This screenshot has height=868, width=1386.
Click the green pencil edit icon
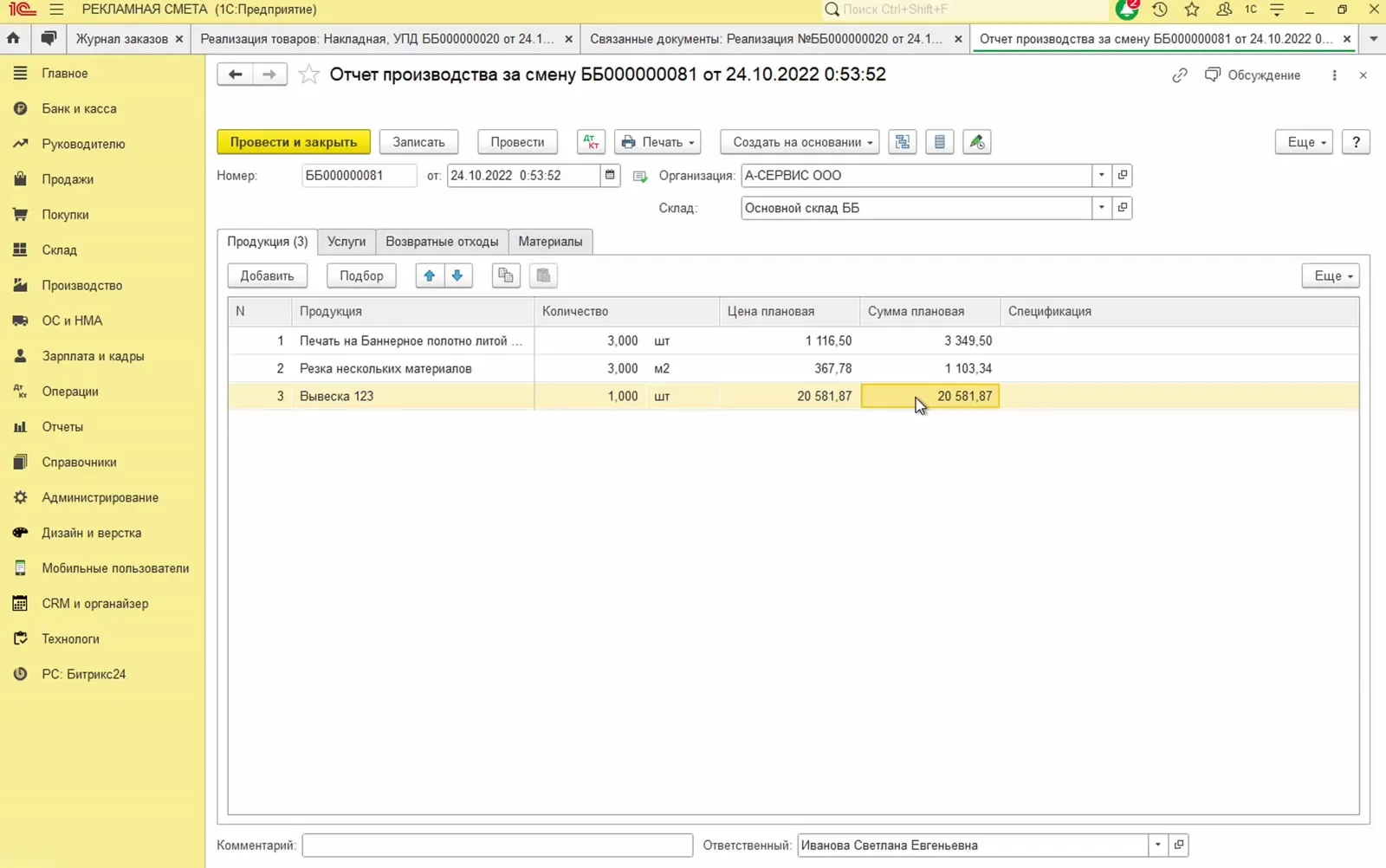(976, 142)
